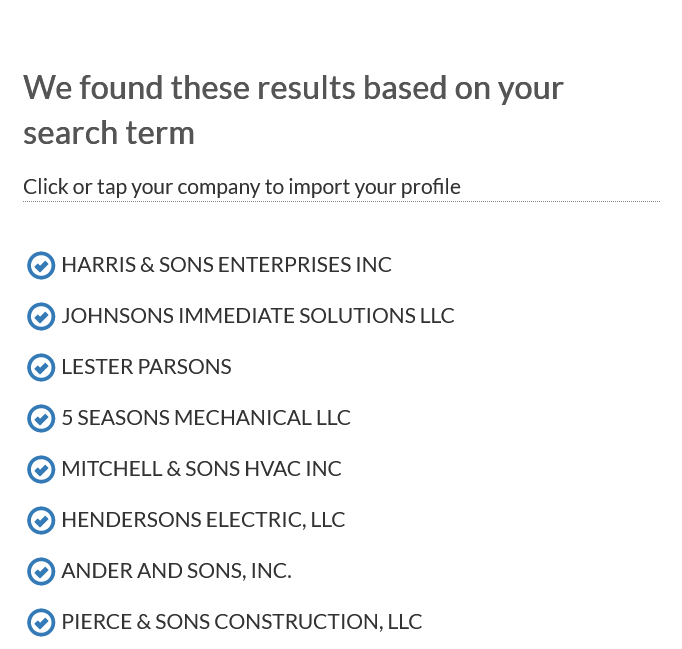Viewport: 682px width, 649px height.
Task: Select 5 SEASONS MECHANICAL LLC result
Action: [x=206, y=418]
